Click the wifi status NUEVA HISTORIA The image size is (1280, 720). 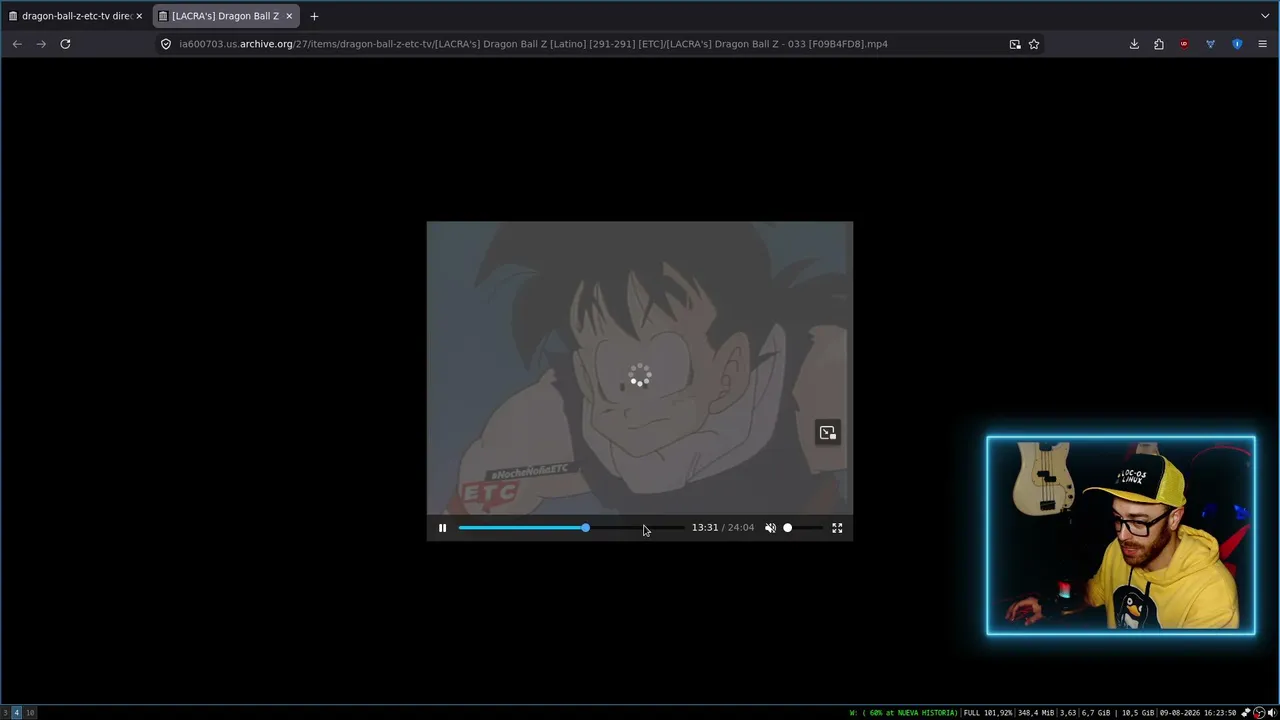pos(903,713)
